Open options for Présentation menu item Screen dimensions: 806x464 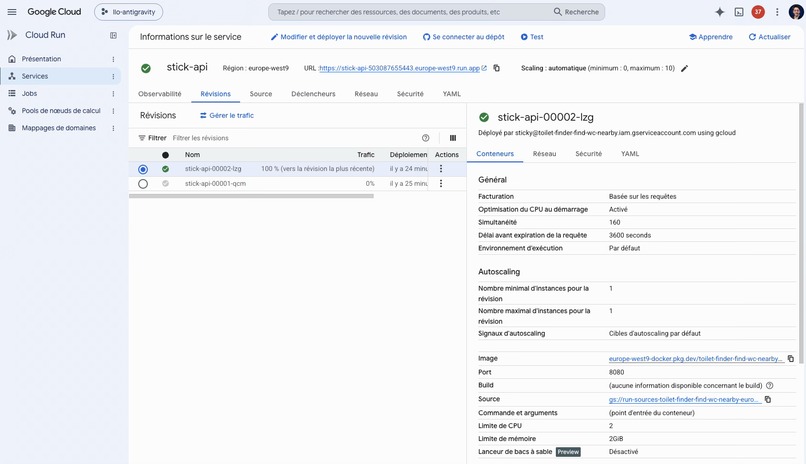(113, 59)
